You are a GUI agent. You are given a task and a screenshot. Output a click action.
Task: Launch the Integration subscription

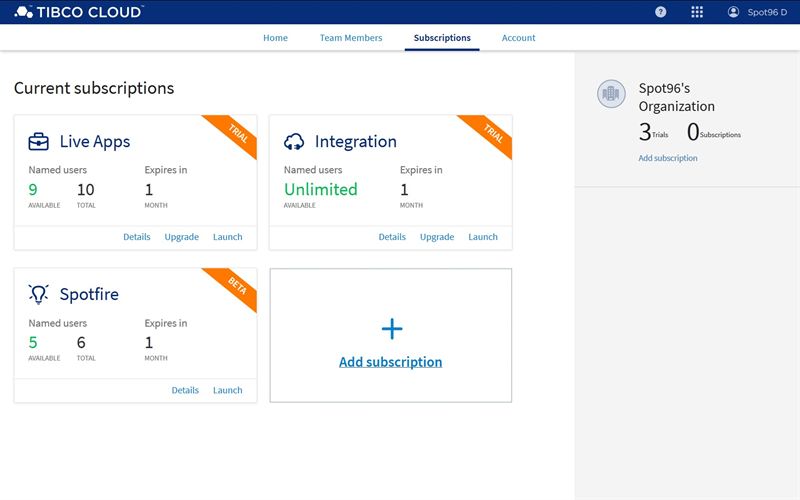(x=483, y=237)
